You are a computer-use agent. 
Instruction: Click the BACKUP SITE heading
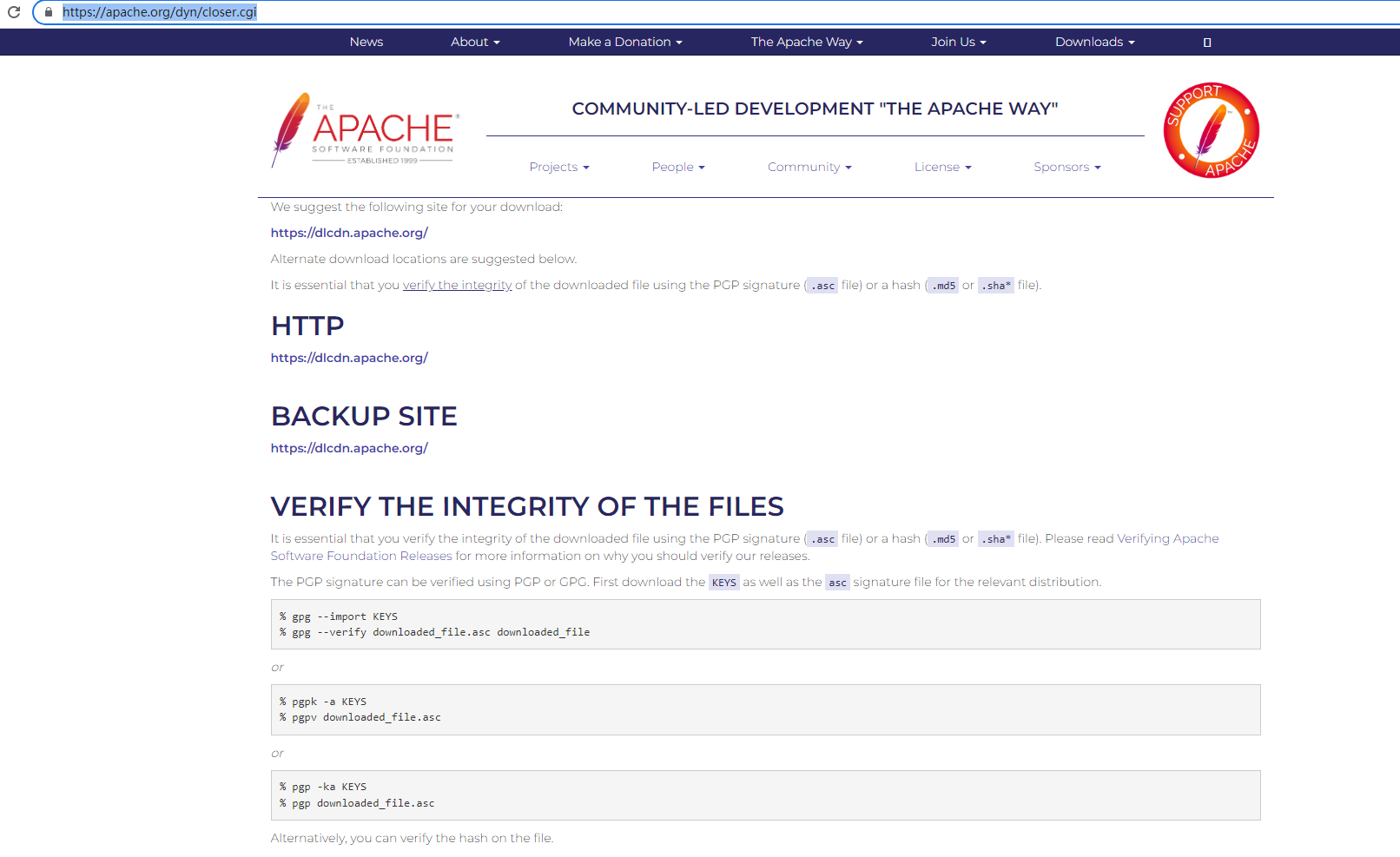(364, 416)
